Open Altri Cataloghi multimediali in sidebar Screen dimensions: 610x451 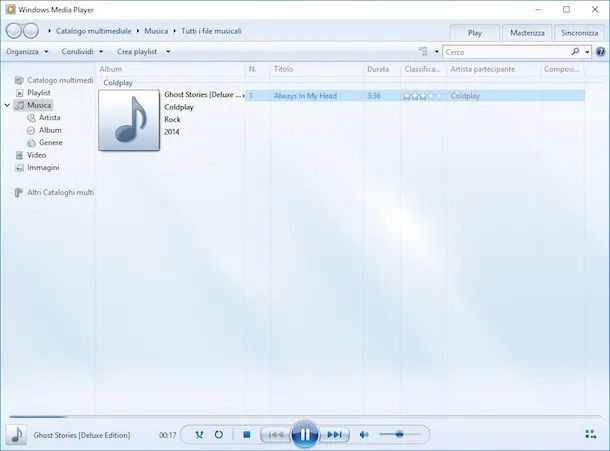pyautogui.click(x=54, y=192)
